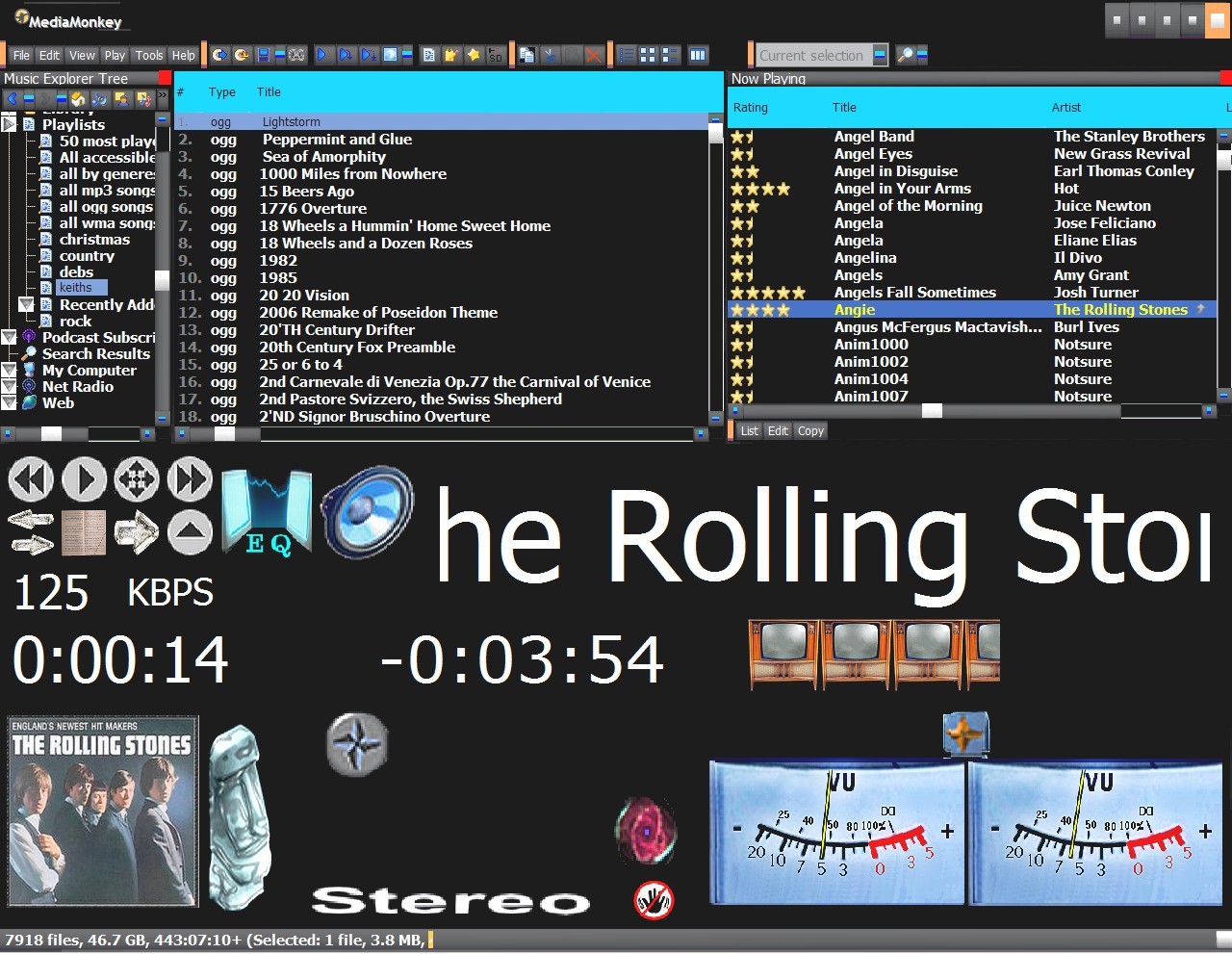
Task: Expand the Net Radio tree node
Action: tap(10, 387)
